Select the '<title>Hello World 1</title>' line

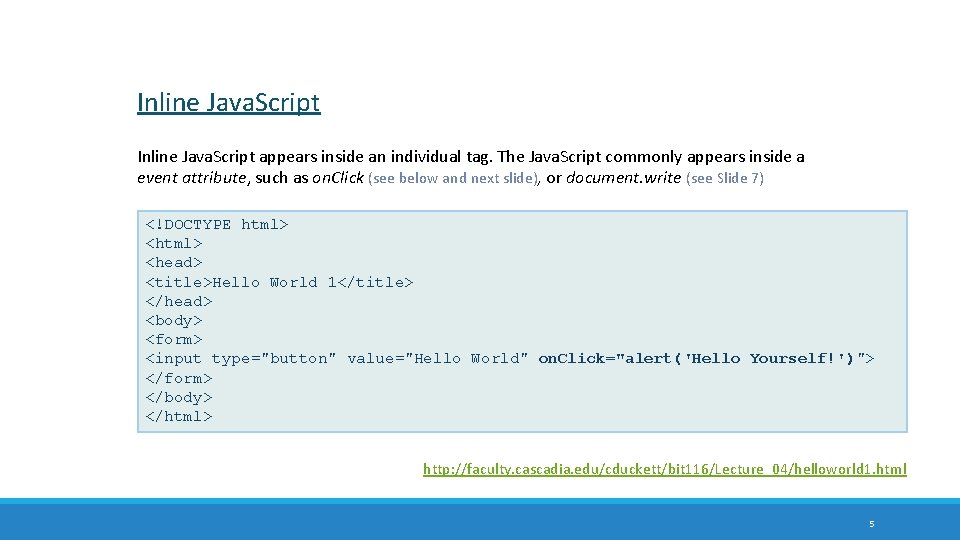point(279,282)
